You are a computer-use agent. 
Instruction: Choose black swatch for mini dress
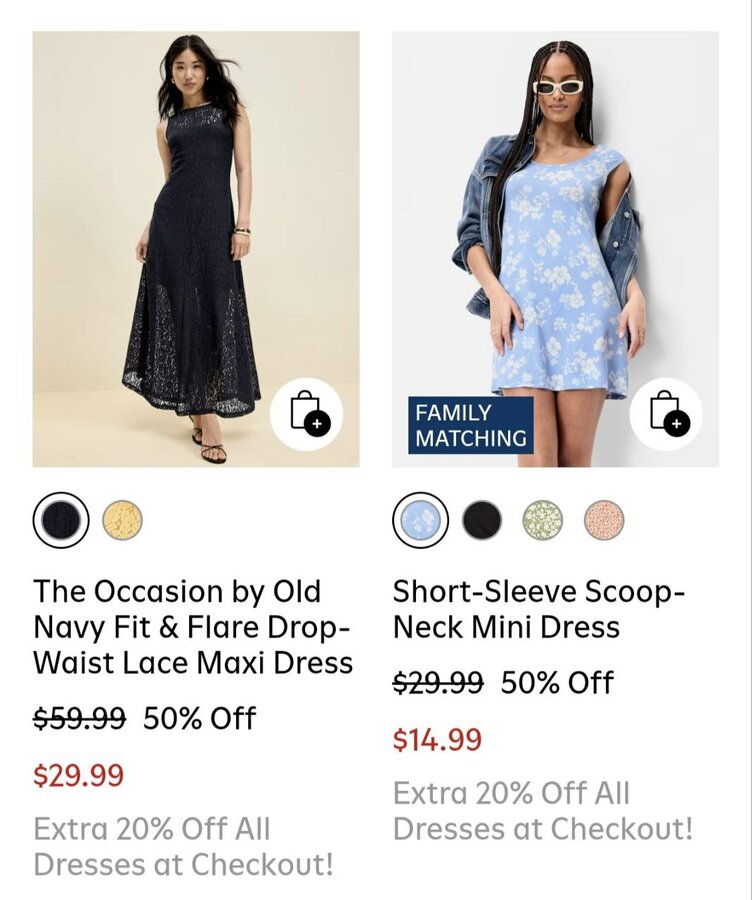pos(482,520)
